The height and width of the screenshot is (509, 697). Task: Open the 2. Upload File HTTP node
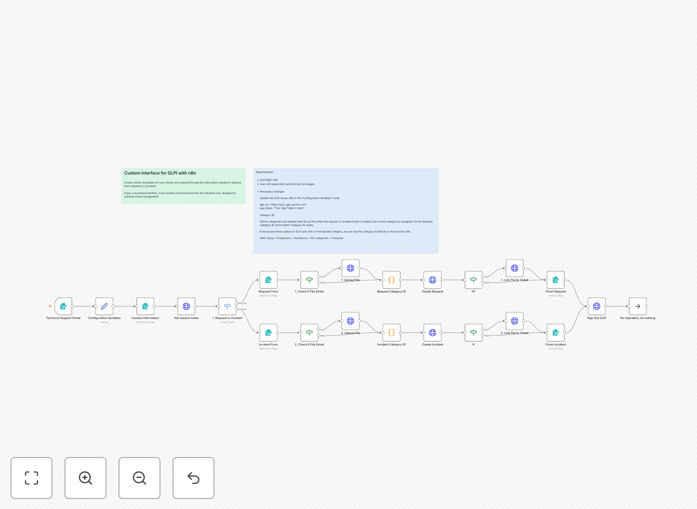click(350, 321)
